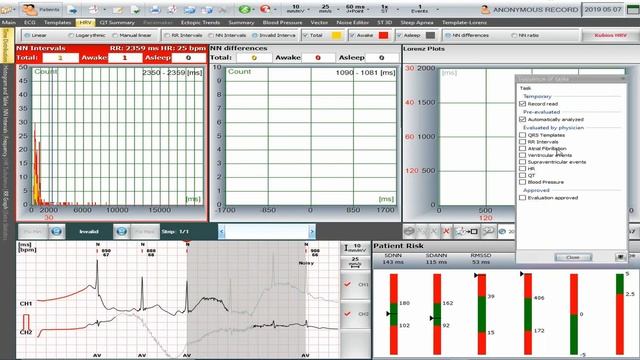The height and width of the screenshot is (360, 640).
Task: Check Evaluation approved checkbox
Action: coord(522,198)
